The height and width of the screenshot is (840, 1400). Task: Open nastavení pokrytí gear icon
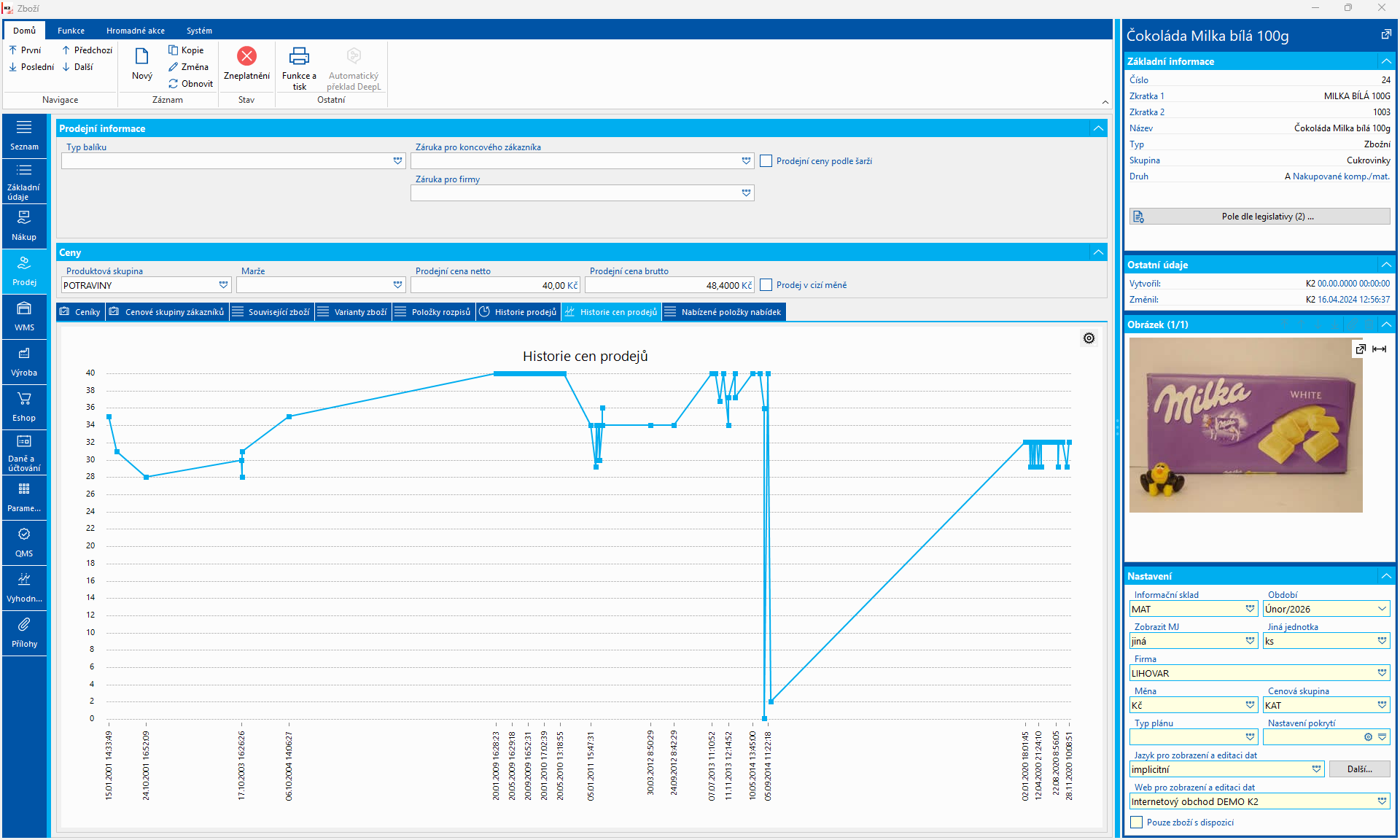tap(1368, 737)
